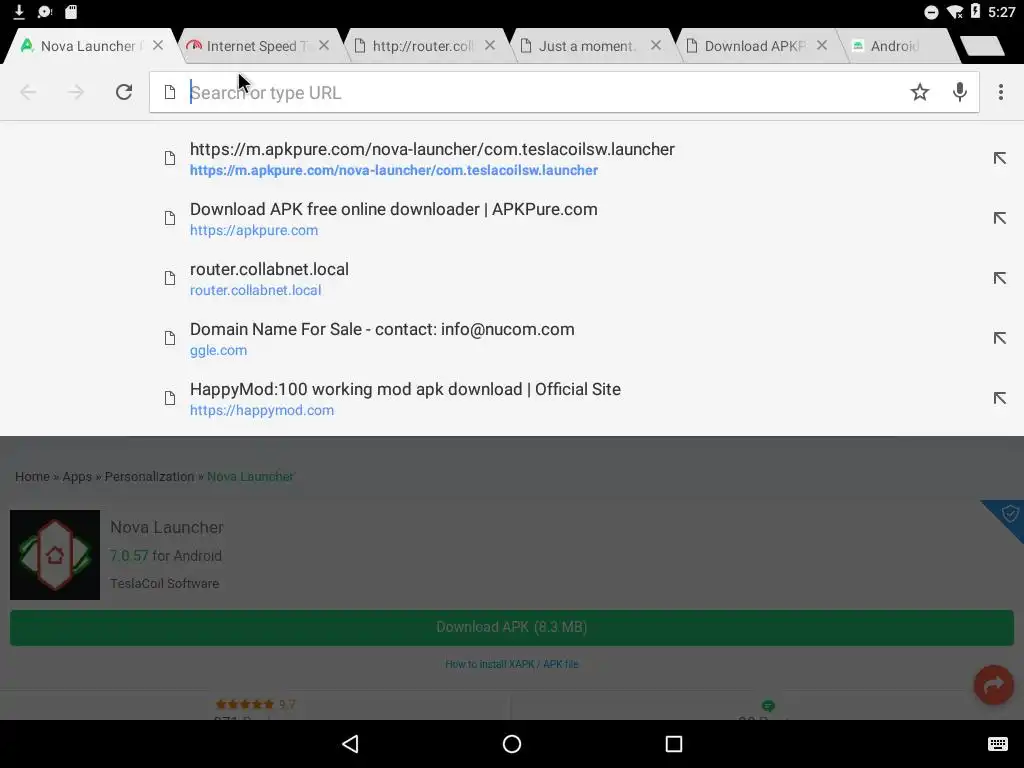Click Apps breadcrumb link
Viewport: 1024px width, 768px height.
pos(77,477)
